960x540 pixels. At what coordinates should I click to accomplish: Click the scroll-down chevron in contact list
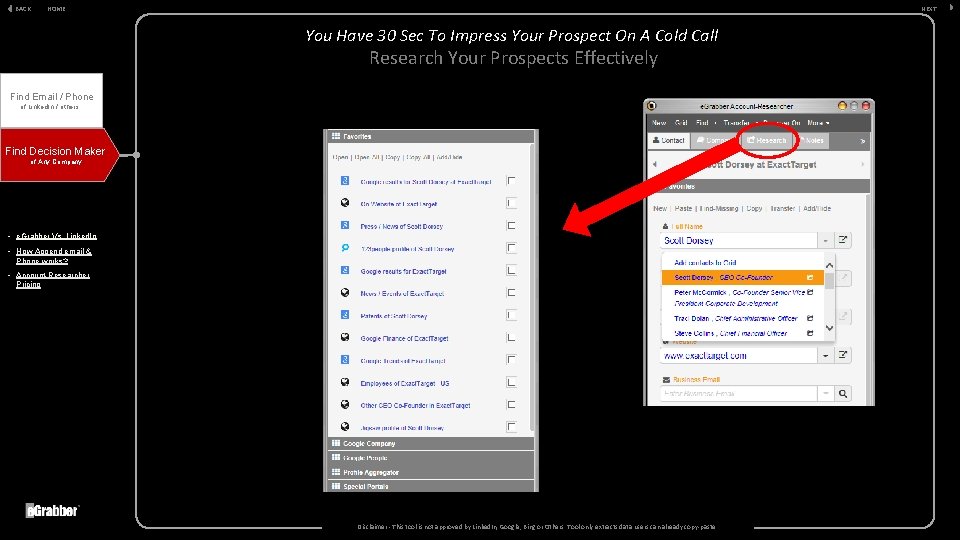829,328
